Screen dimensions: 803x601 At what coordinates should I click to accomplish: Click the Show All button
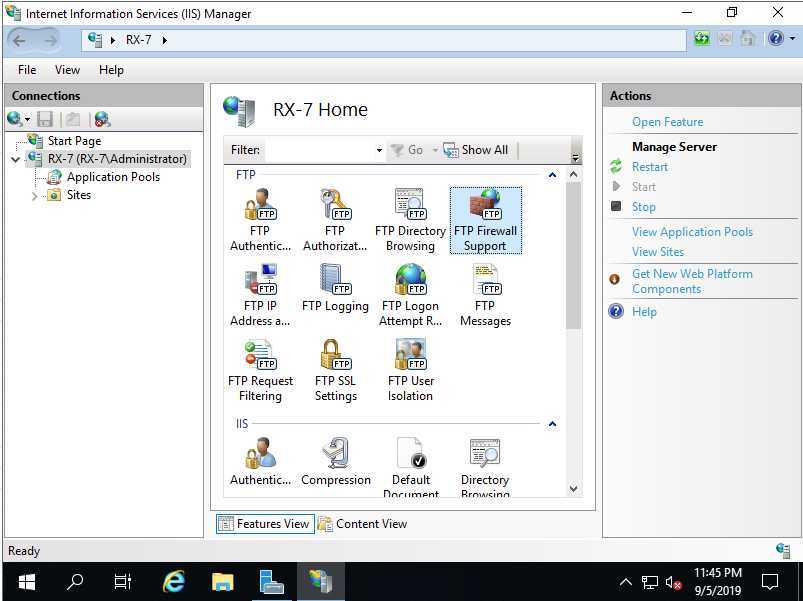(476, 150)
